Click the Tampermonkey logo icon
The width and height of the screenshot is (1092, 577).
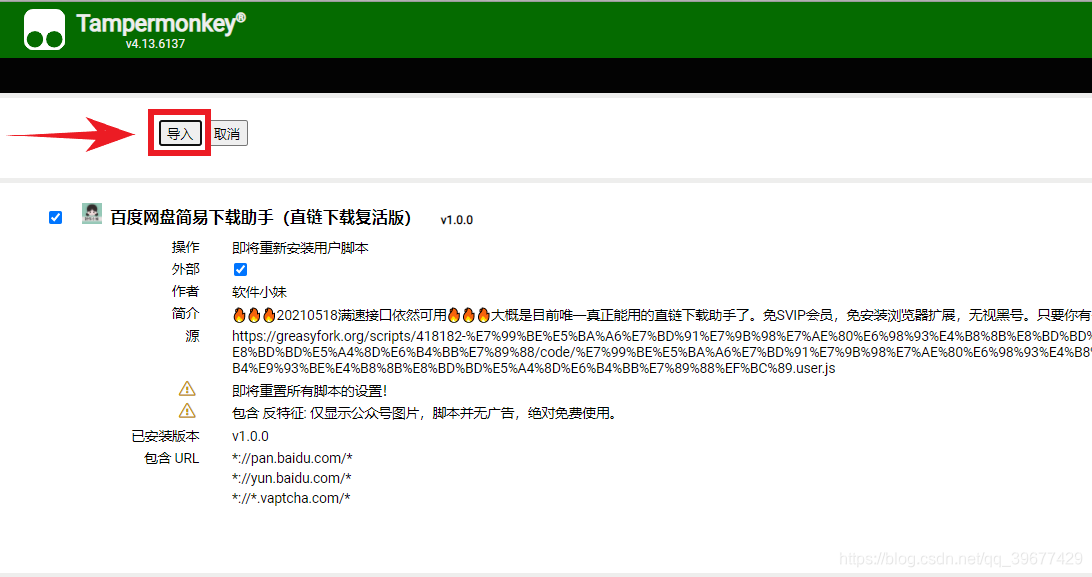45,29
